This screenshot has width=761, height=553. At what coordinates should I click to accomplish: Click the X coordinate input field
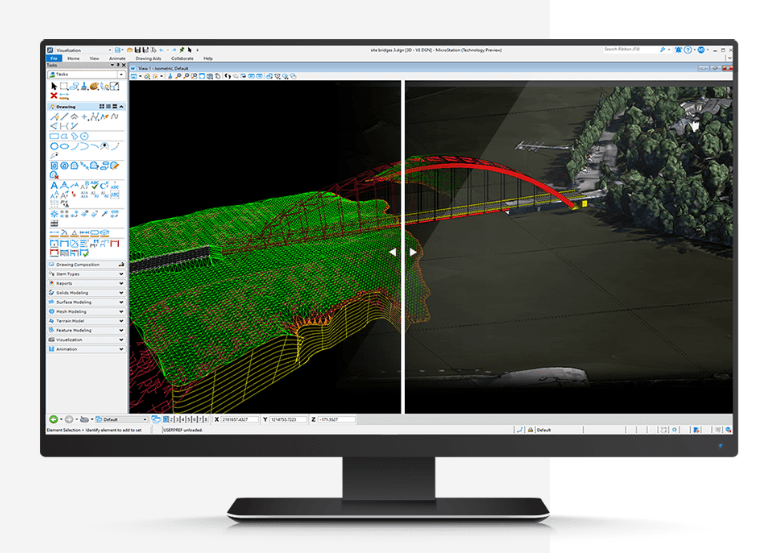click(x=239, y=419)
